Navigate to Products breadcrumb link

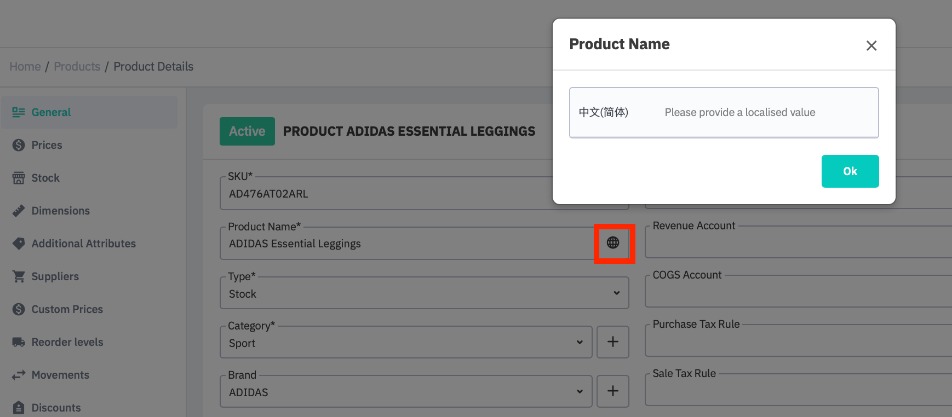coord(77,67)
